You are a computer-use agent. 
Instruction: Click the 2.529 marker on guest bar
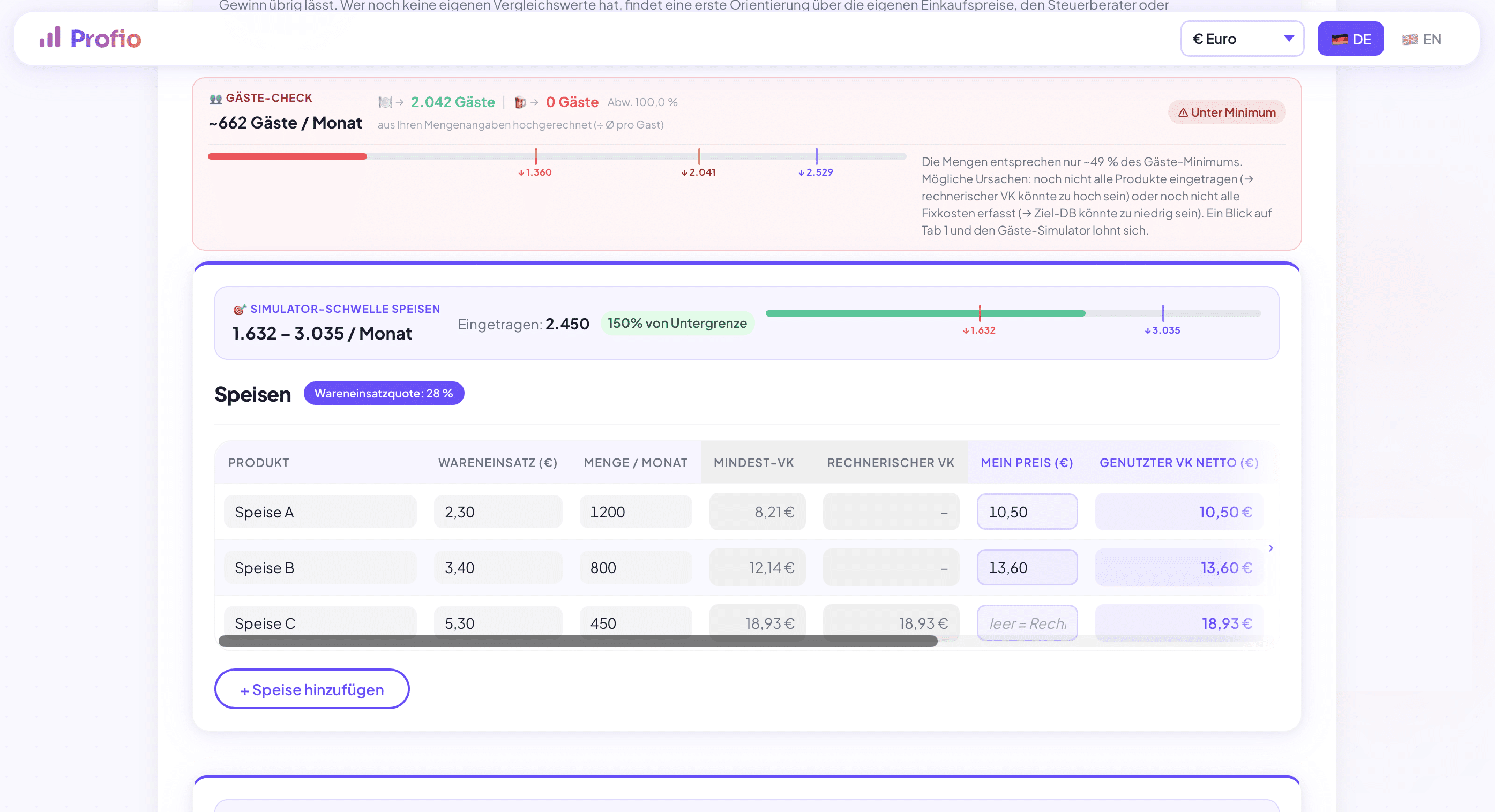coord(816,163)
